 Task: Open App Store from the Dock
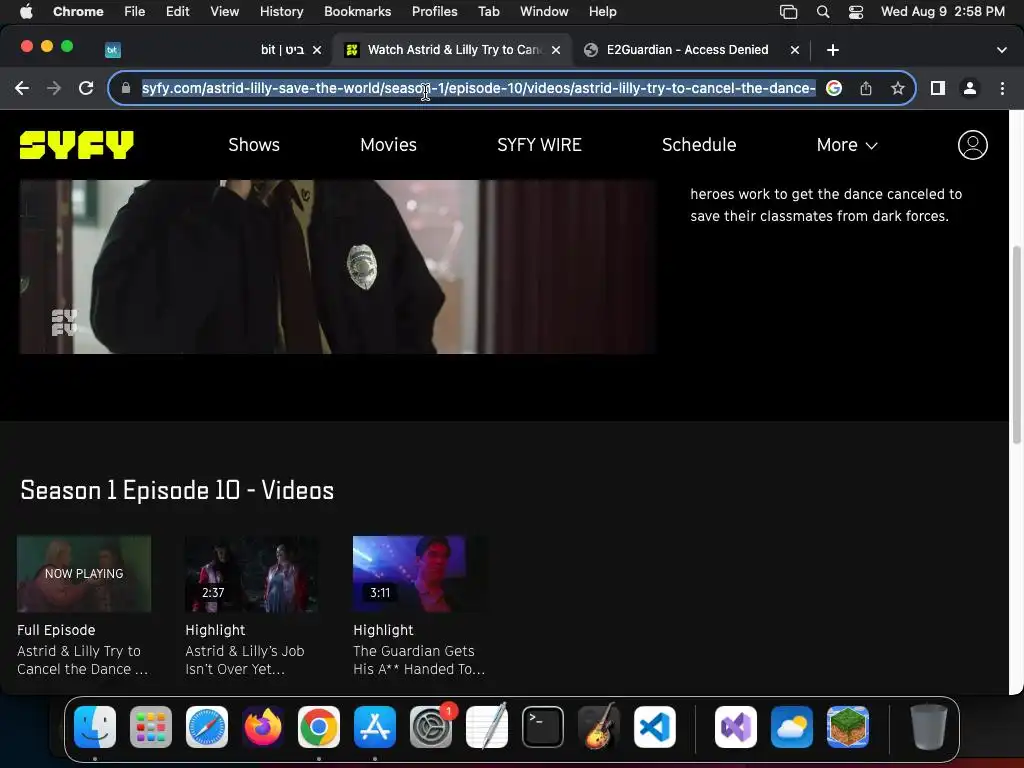point(375,727)
